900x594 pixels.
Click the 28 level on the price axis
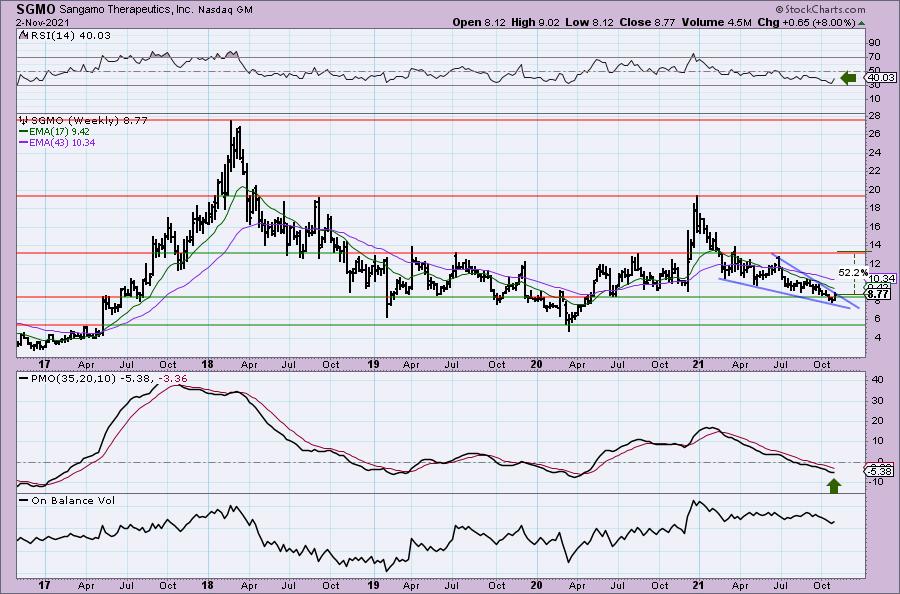pos(875,117)
